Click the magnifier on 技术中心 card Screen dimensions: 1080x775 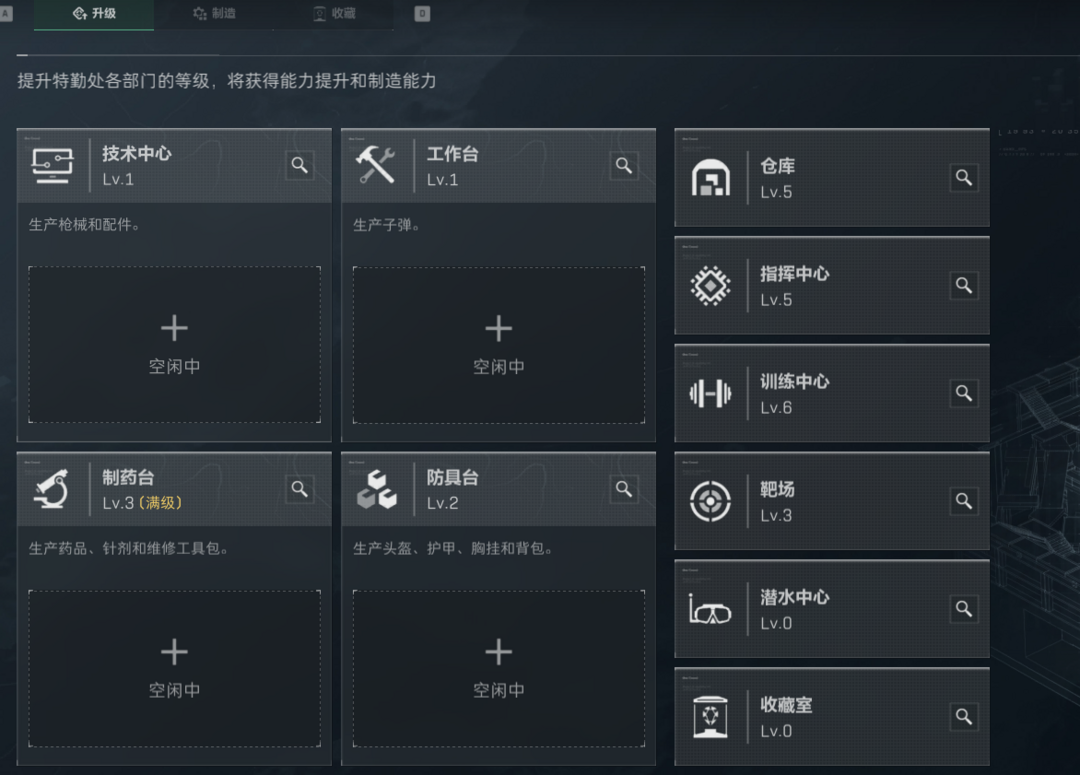coord(300,165)
